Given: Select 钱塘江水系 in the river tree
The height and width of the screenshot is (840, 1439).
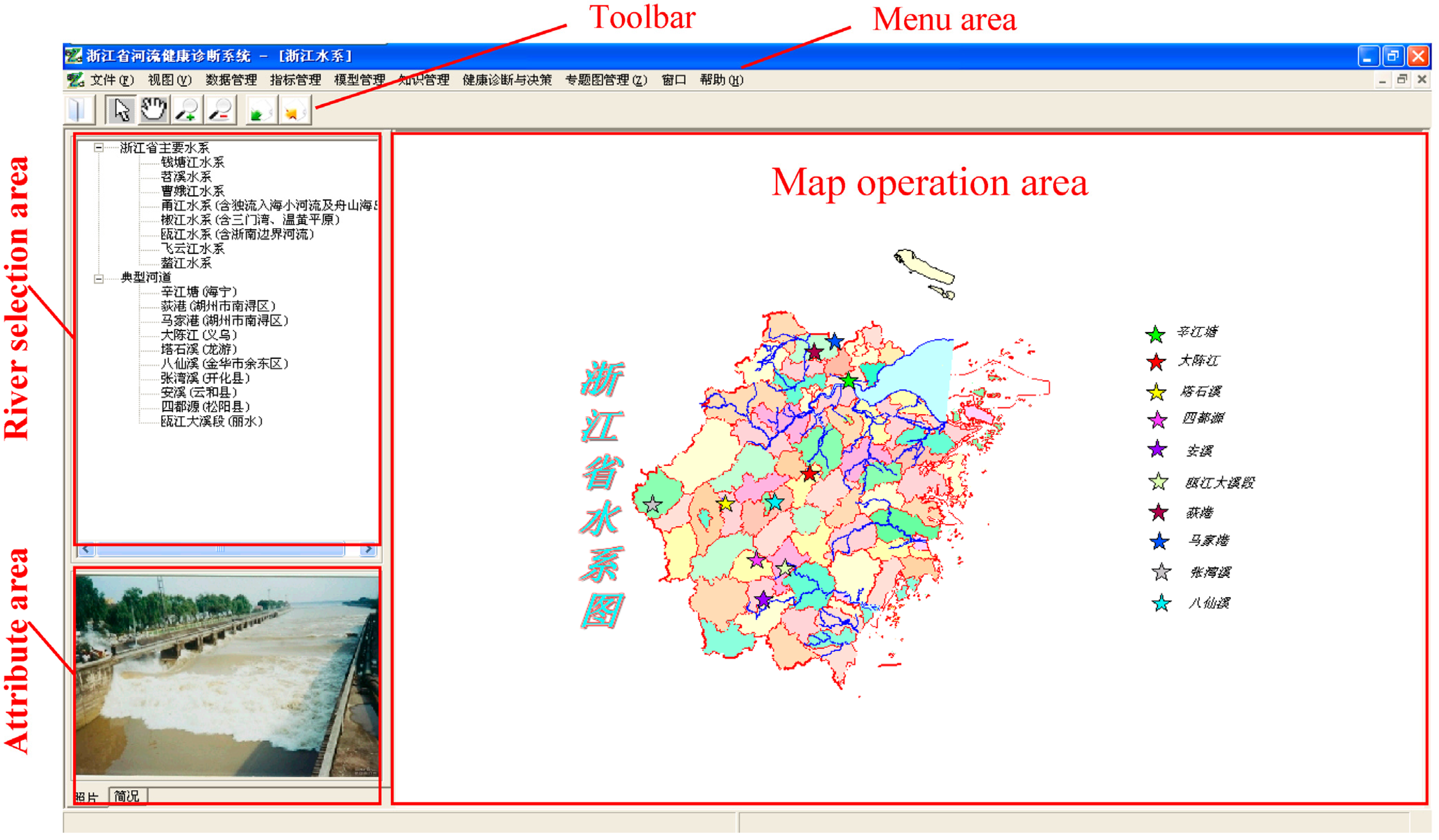Looking at the screenshot, I should click(192, 163).
